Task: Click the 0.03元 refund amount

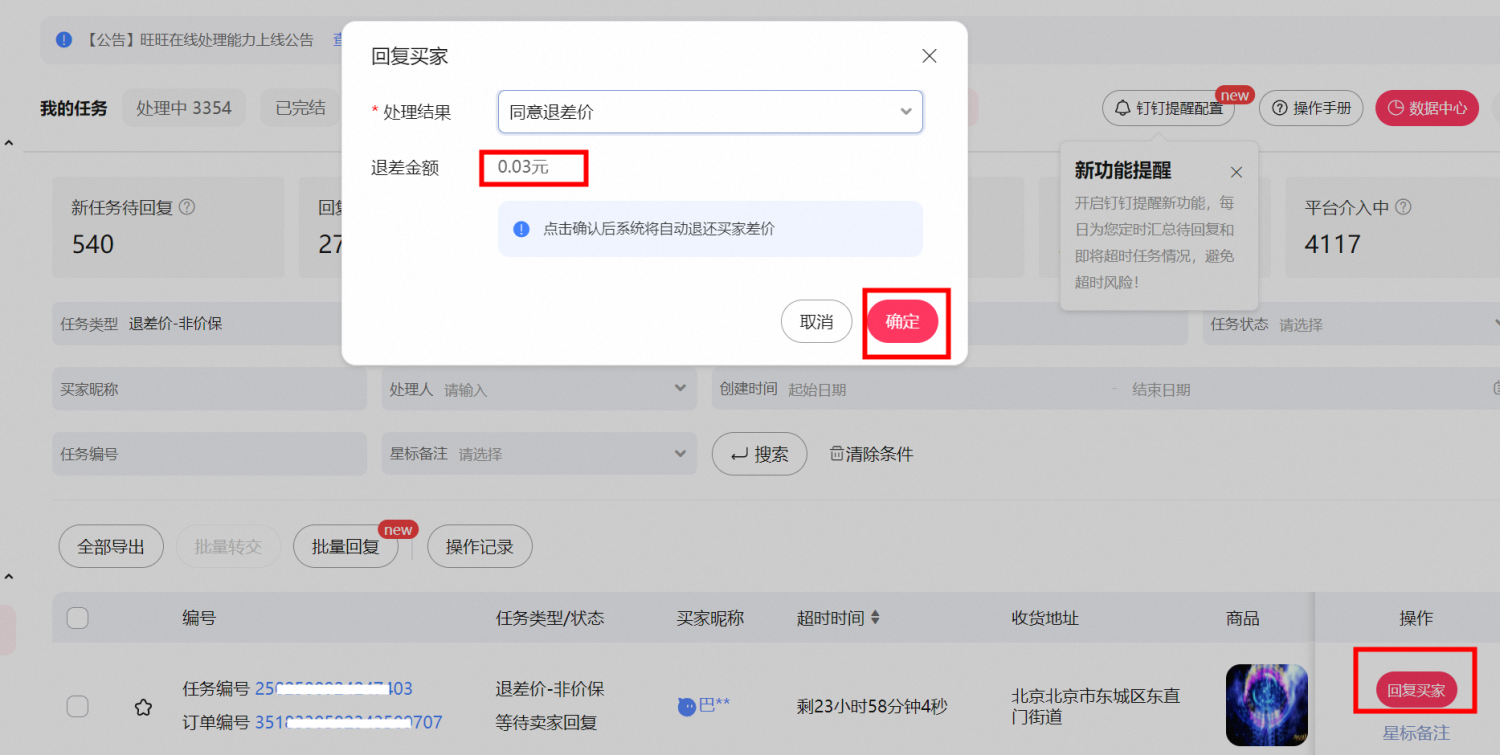Action: [523, 167]
